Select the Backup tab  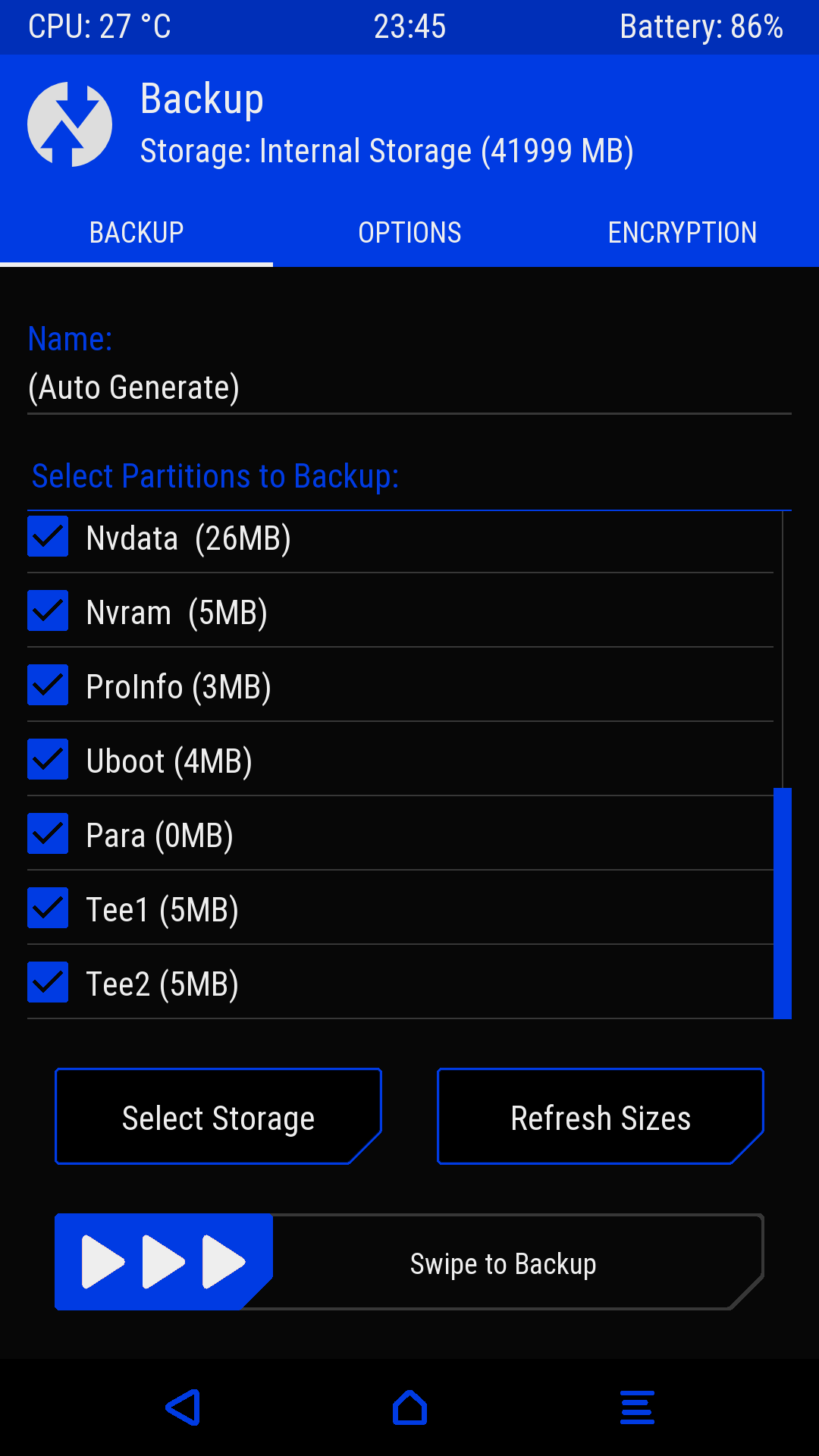(136, 233)
